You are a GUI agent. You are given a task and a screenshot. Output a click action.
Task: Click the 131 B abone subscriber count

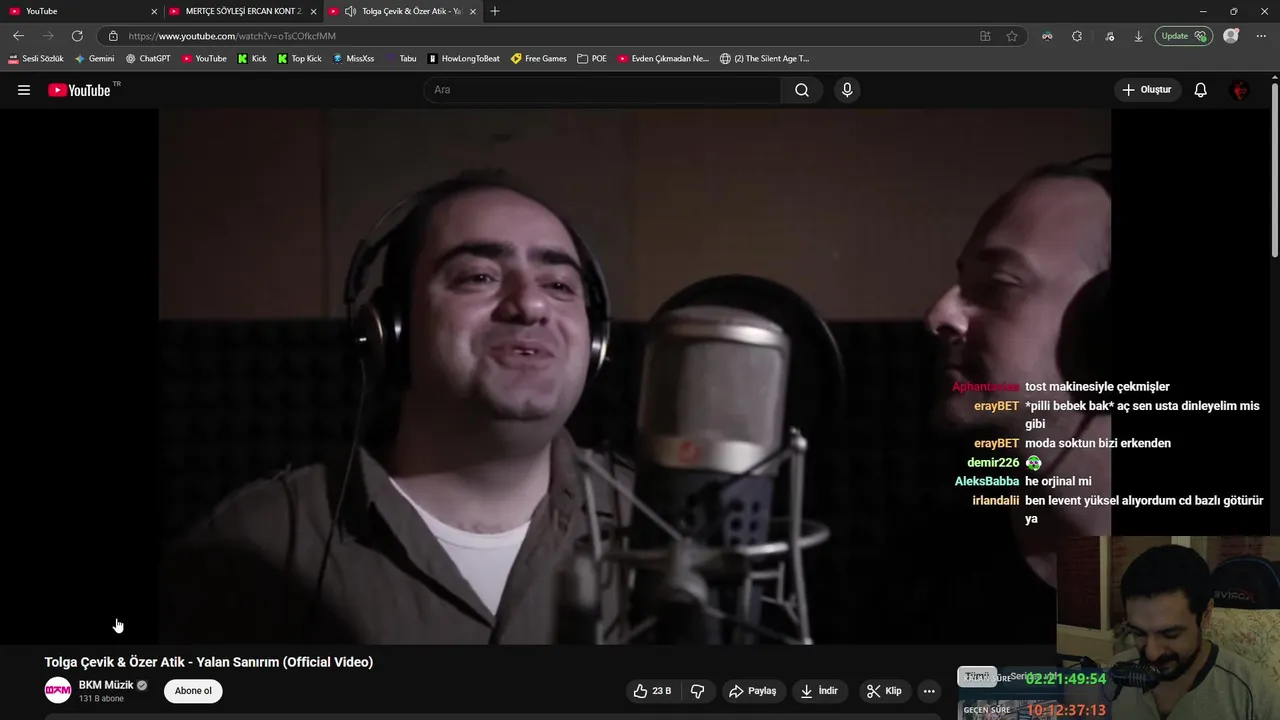(101, 699)
